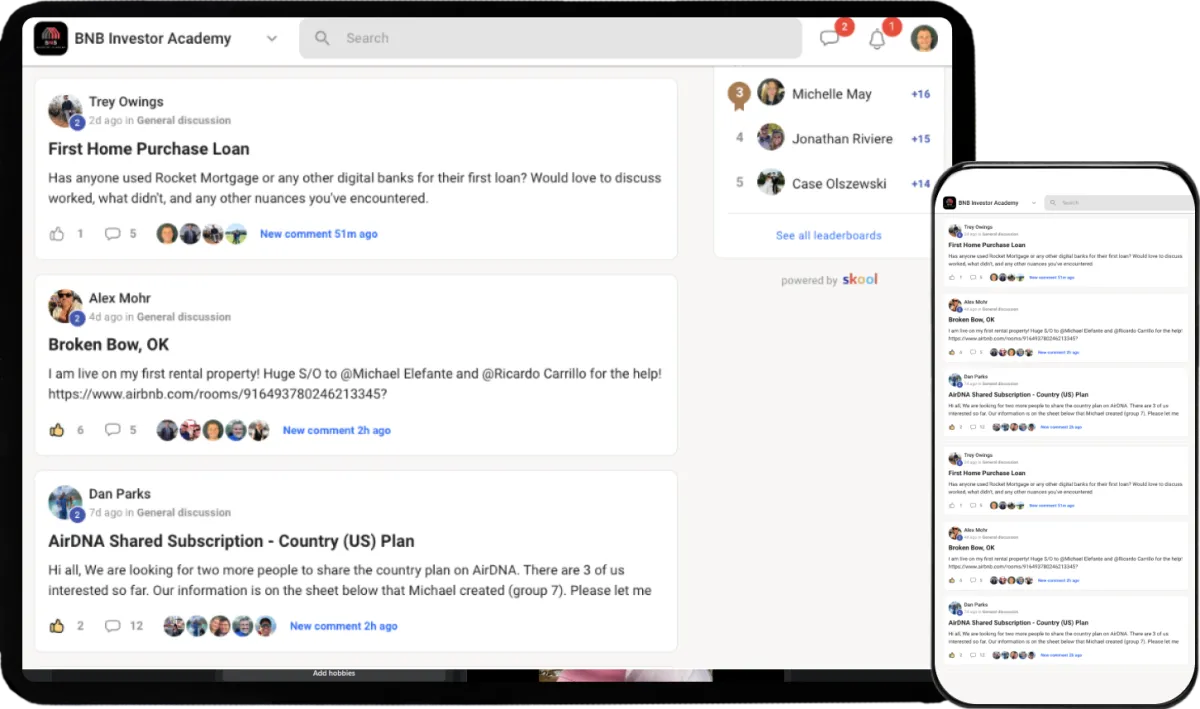Click Alex Mohr's avatar on the tablet feed
This screenshot has width=1200, height=709.
click(x=65, y=307)
